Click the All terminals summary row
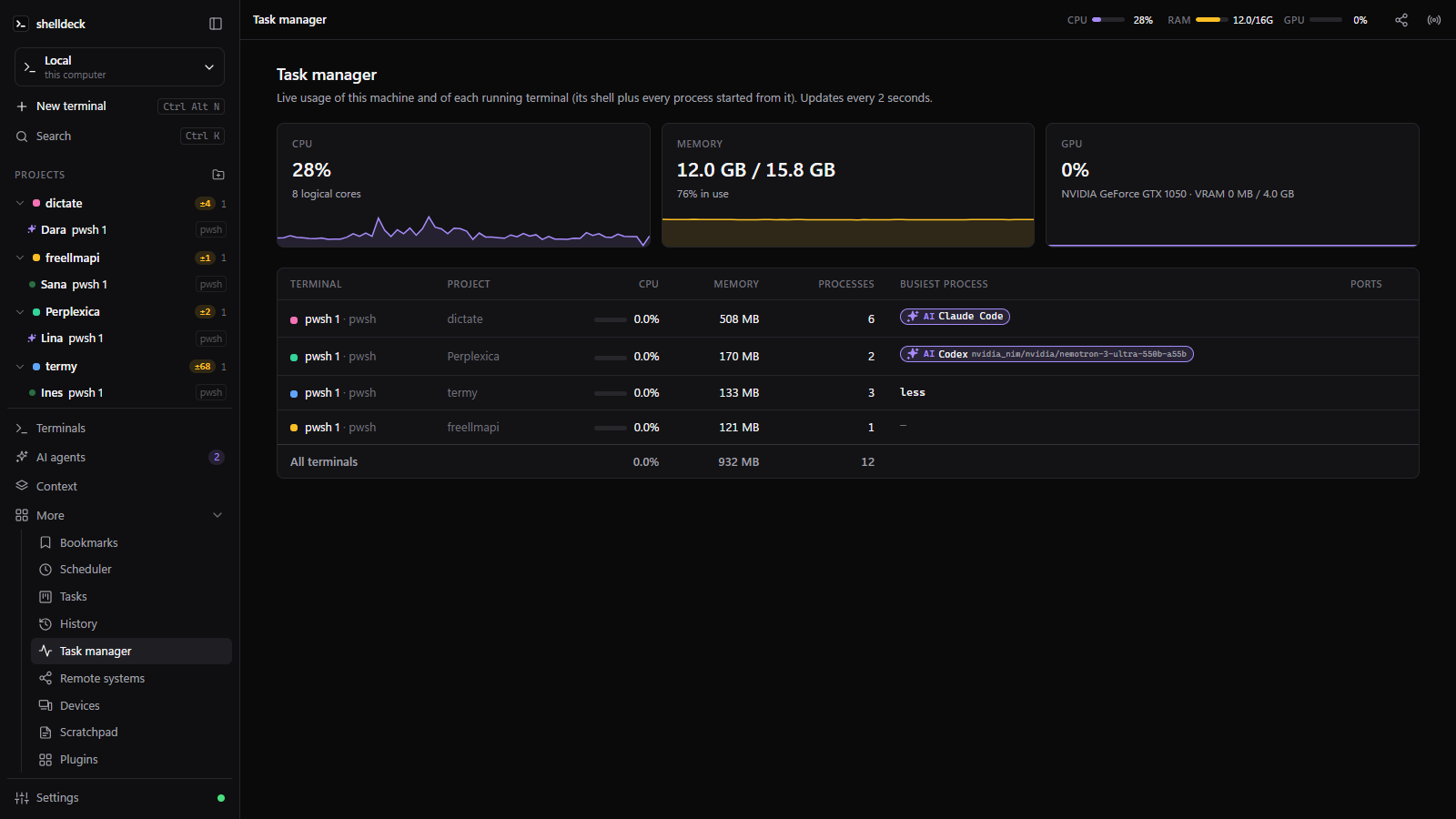 point(848,461)
